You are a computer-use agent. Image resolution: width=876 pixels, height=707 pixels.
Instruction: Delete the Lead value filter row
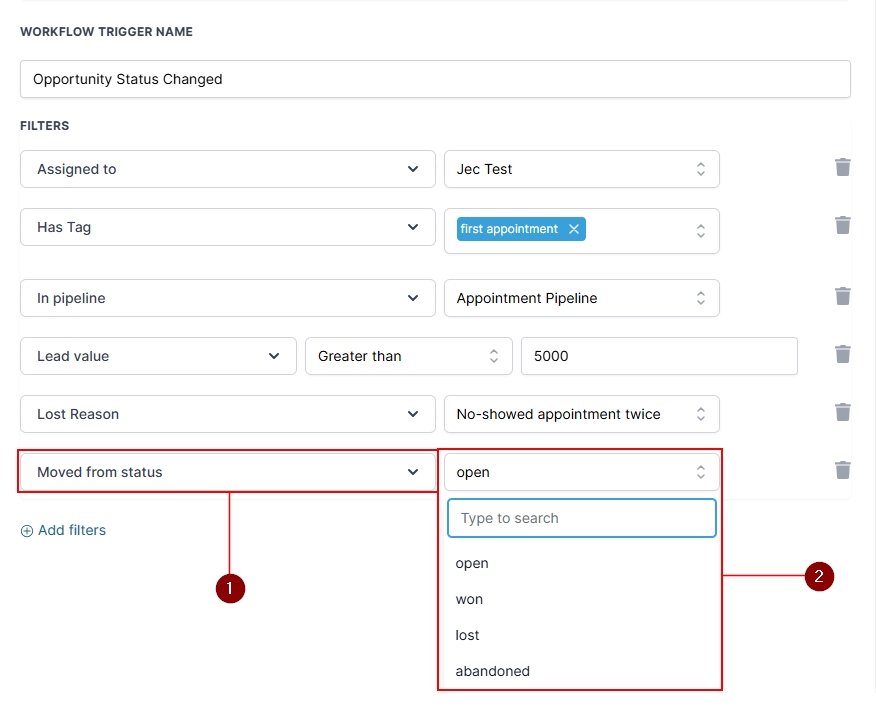[x=842, y=354]
